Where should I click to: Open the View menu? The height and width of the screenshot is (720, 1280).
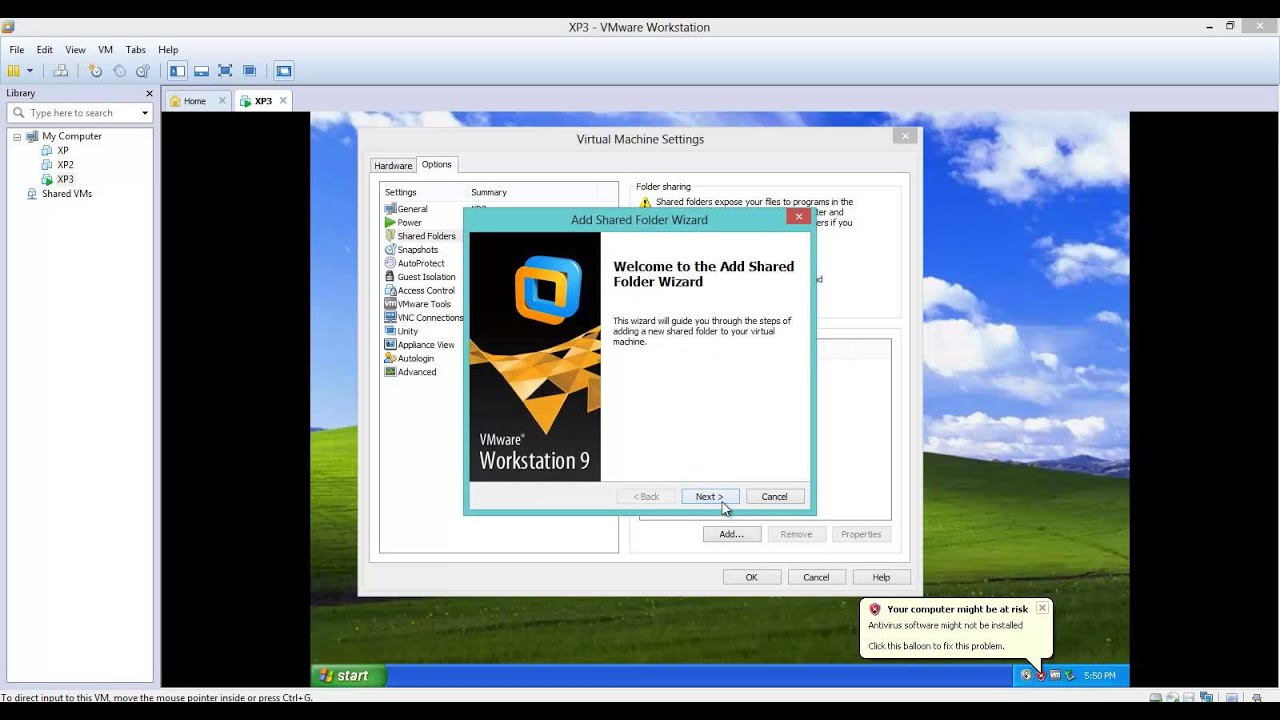[75, 50]
